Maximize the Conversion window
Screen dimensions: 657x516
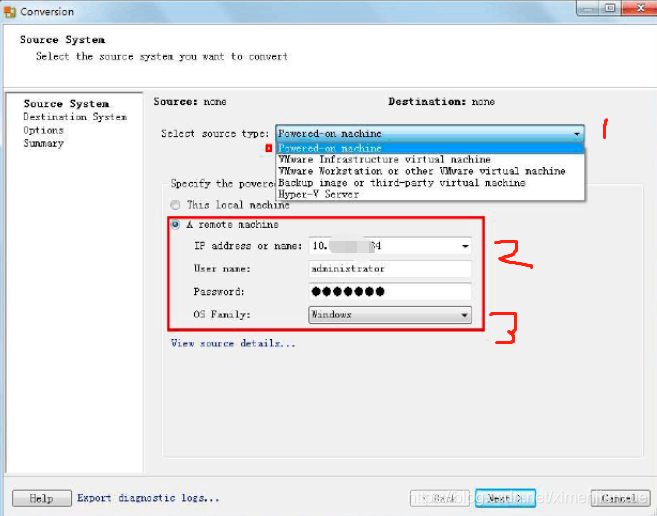[610, 8]
